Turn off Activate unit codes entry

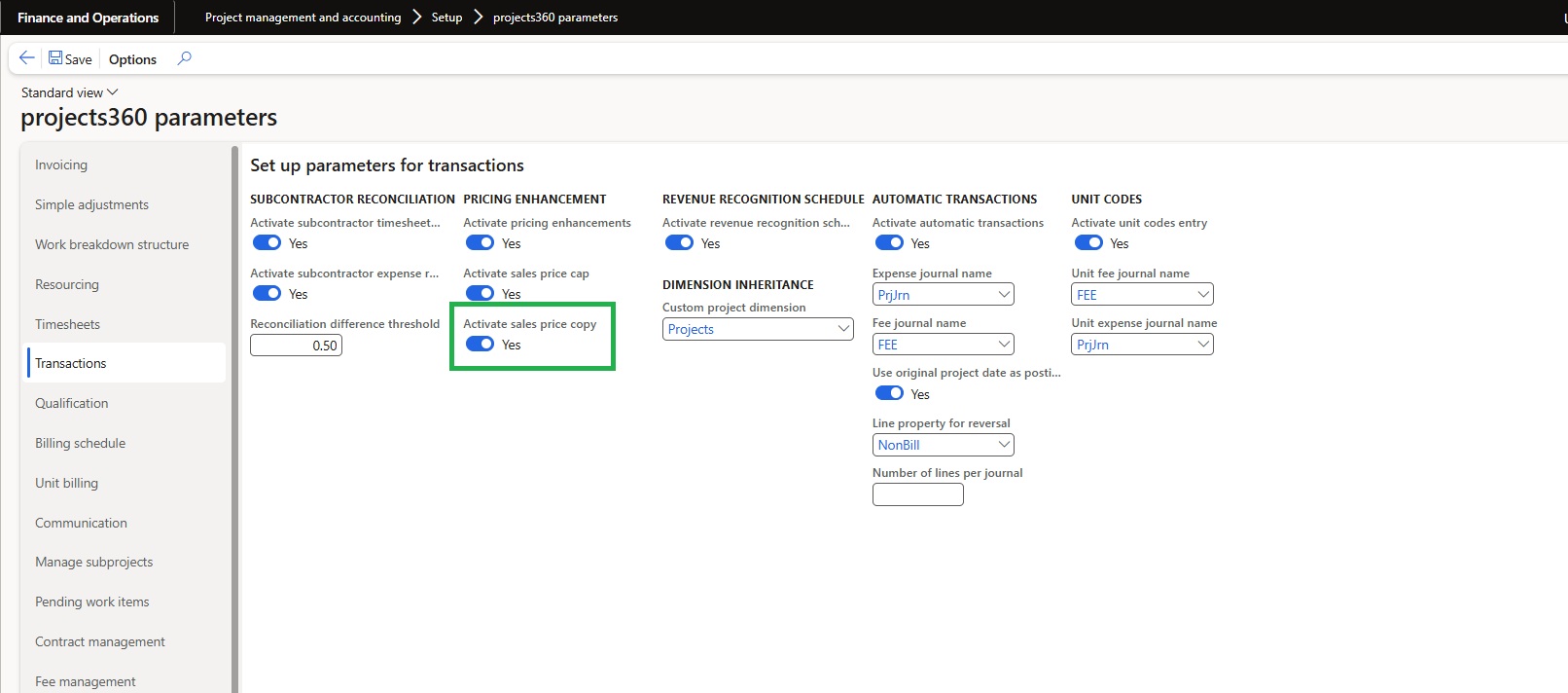tap(1087, 242)
